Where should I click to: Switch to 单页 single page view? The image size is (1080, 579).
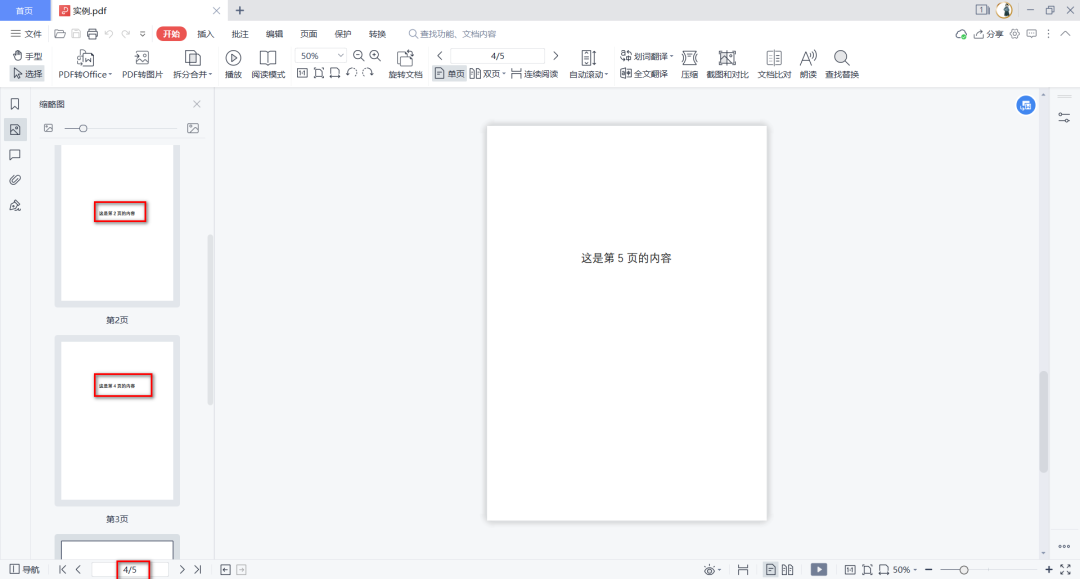[x=449, y=74]
